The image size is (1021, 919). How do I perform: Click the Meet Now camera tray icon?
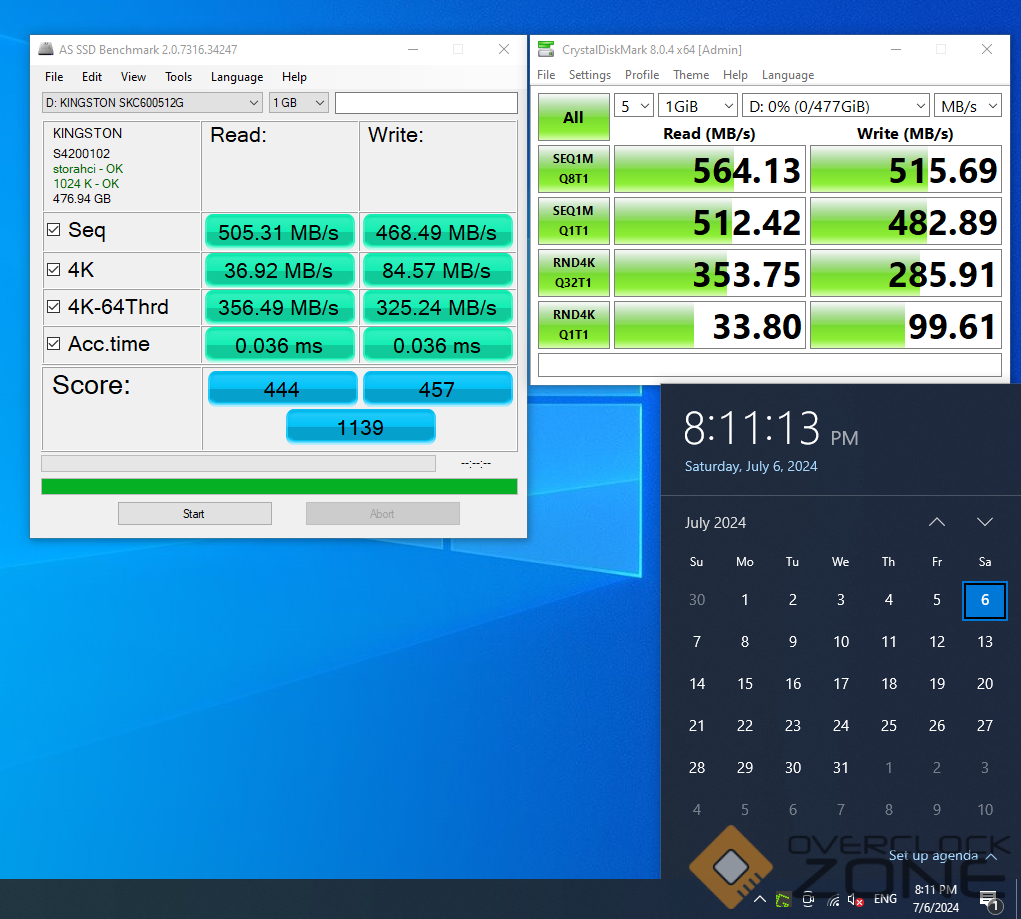point(809,900)
